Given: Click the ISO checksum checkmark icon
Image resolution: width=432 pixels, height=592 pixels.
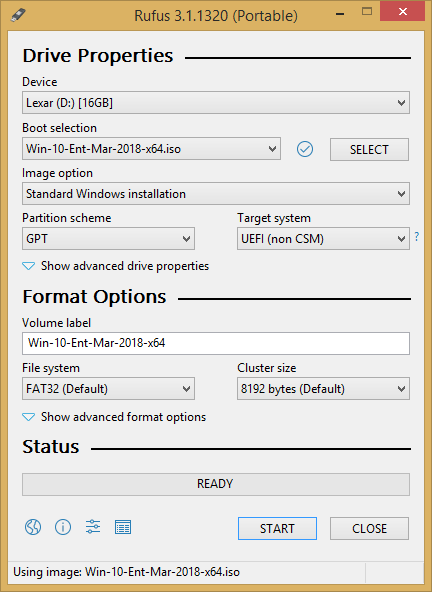Looking at the screenshot, I should coord(305,149).
